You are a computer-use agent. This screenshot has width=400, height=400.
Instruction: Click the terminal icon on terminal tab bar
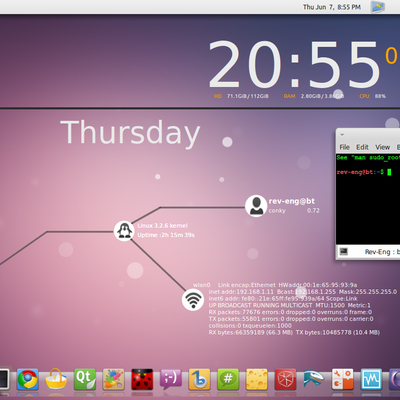tap(343, 251)
